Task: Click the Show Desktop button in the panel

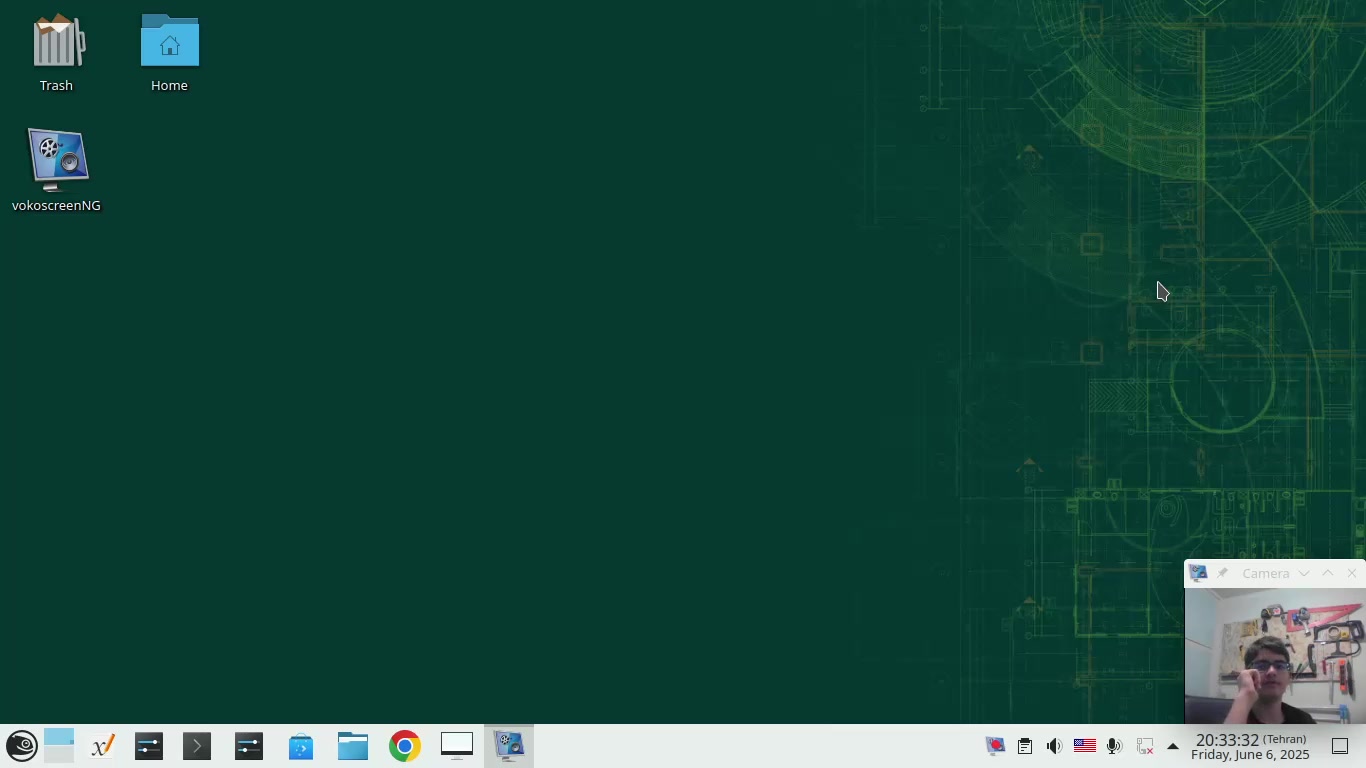Action: click(1340, 746)
